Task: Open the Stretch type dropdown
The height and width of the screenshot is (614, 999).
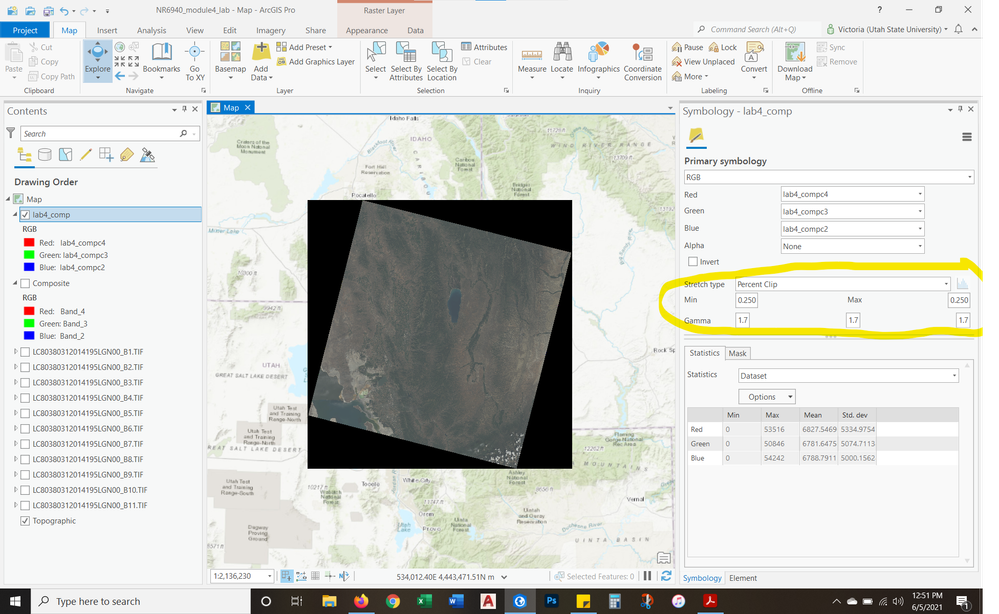Action: pyautogui.click(x=842, y=284)
